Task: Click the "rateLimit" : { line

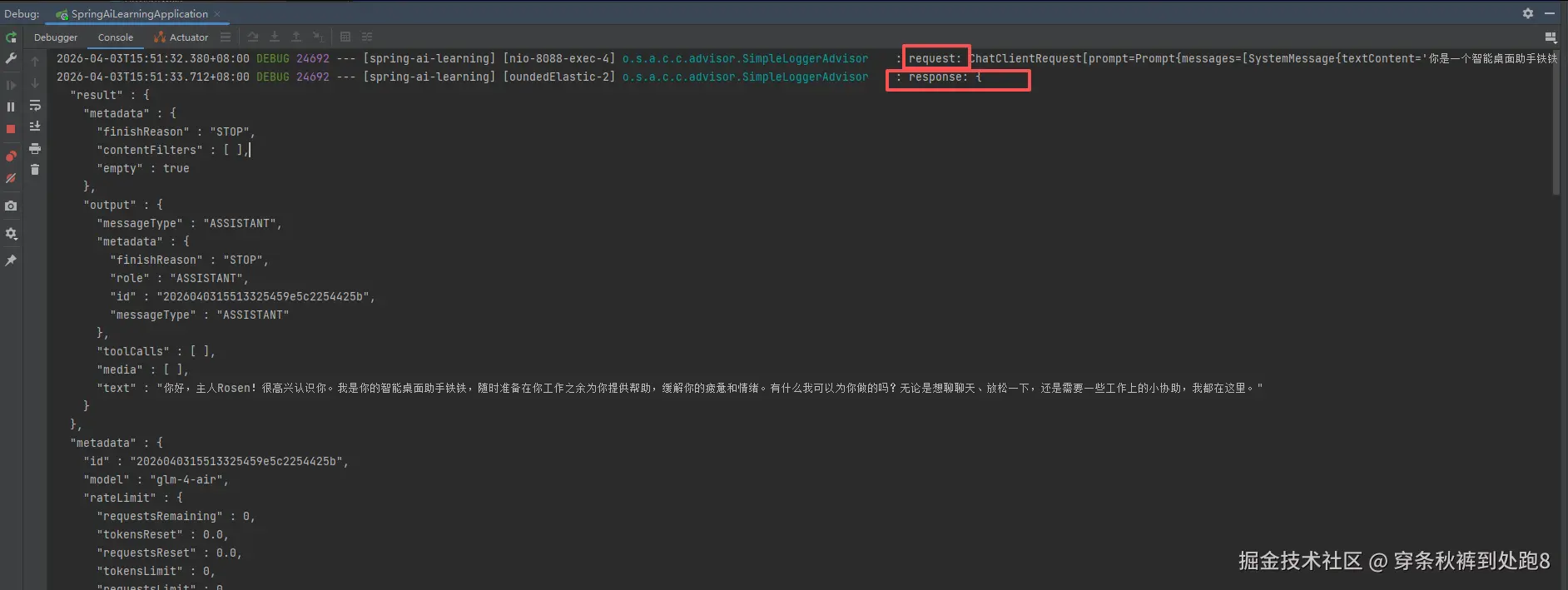Action: tap(133, 498)
